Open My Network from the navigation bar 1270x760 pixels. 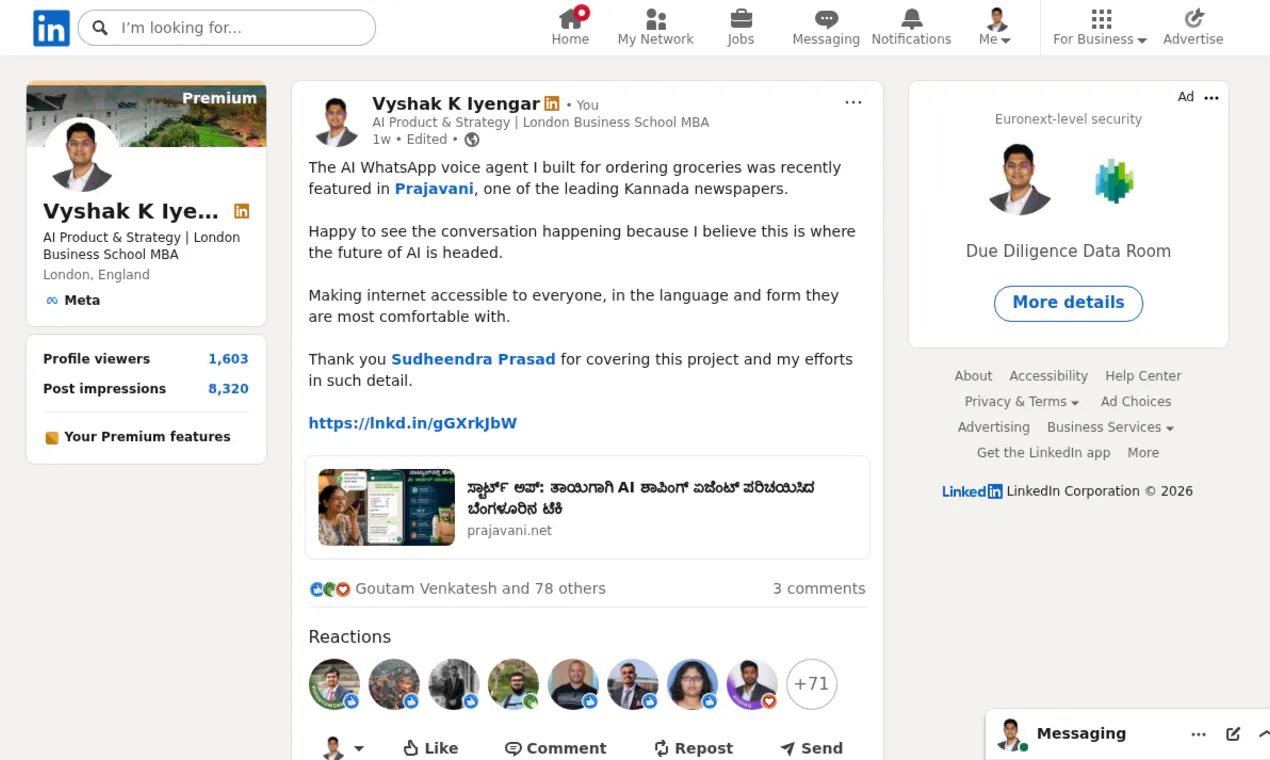click(x=655, y=27)
